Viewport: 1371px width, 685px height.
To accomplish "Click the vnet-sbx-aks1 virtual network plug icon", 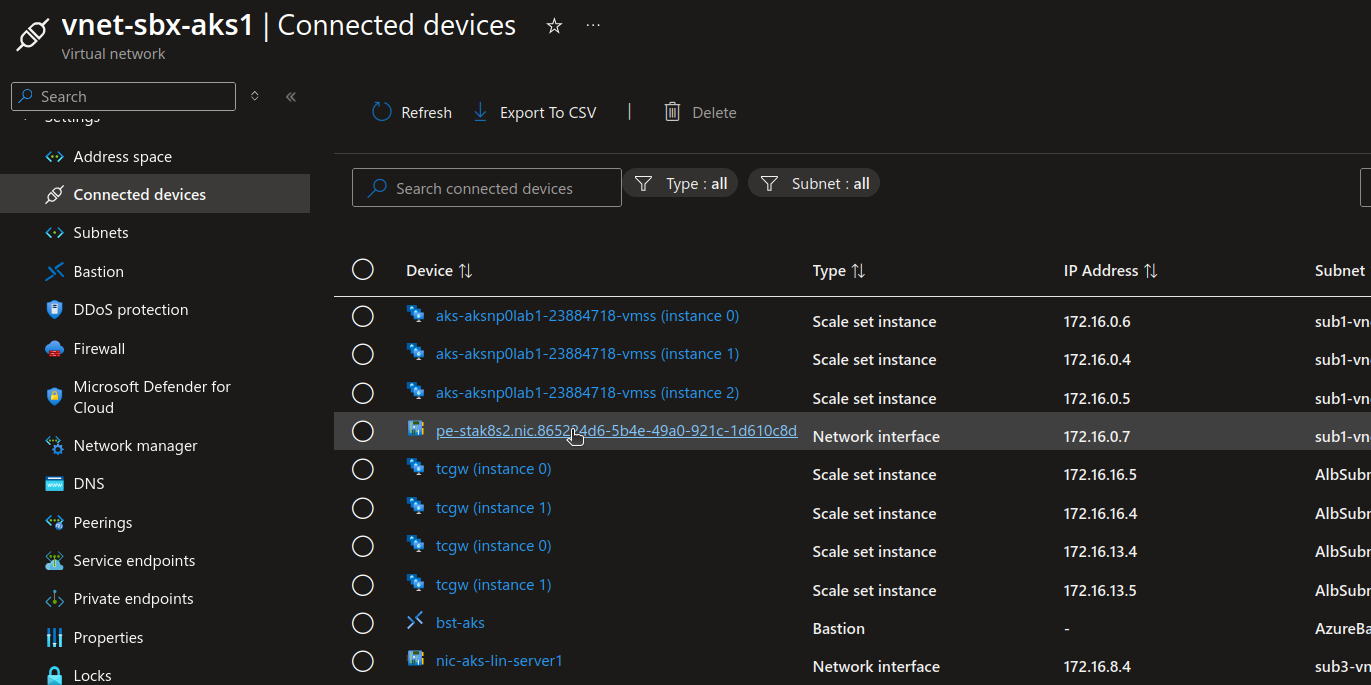I will click(x=32, y=34).
